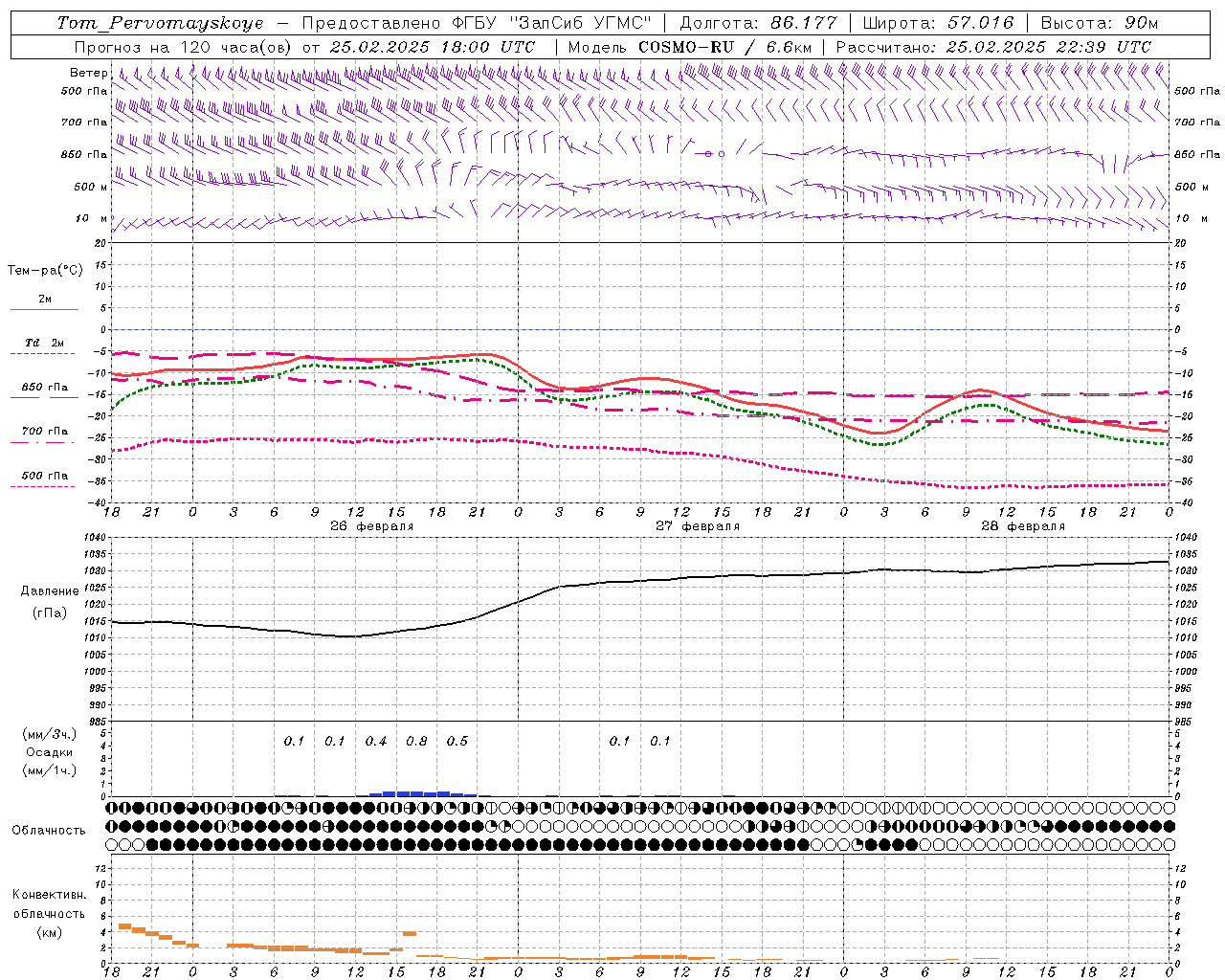The image size is (1225, 980).
Task: Click the '26 февраля' date label
Action: (371, 526)
